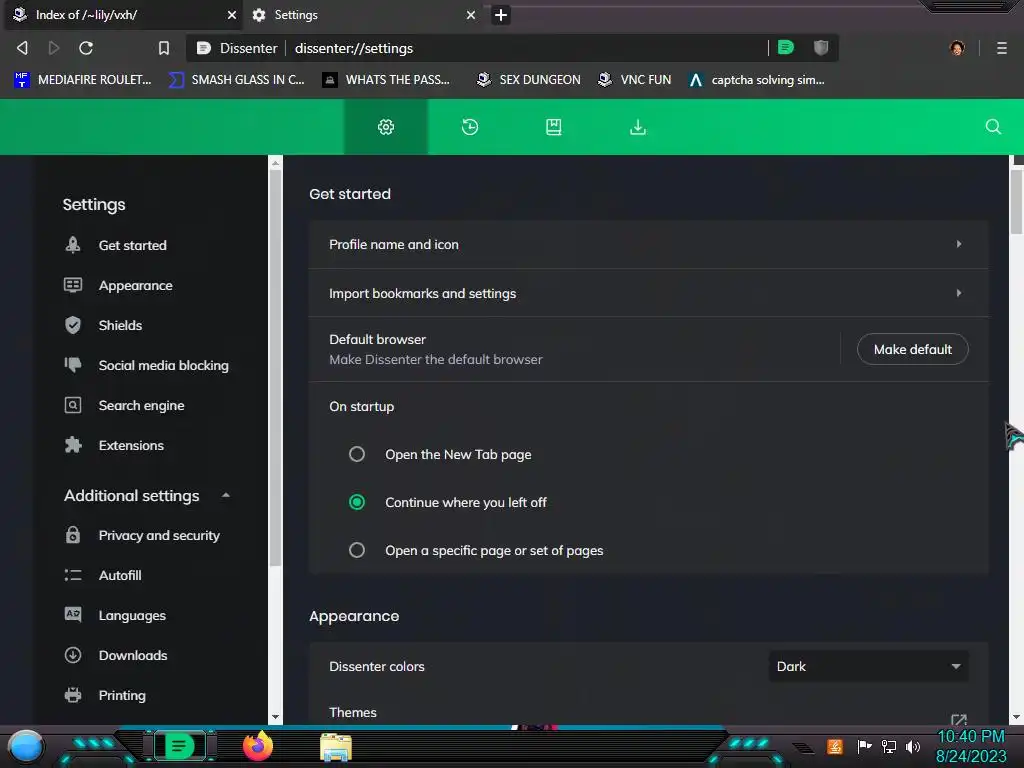Click the green Dissenter comment icon
Image resolution: width=1024 pixels, height=768 pixels.
786,47
